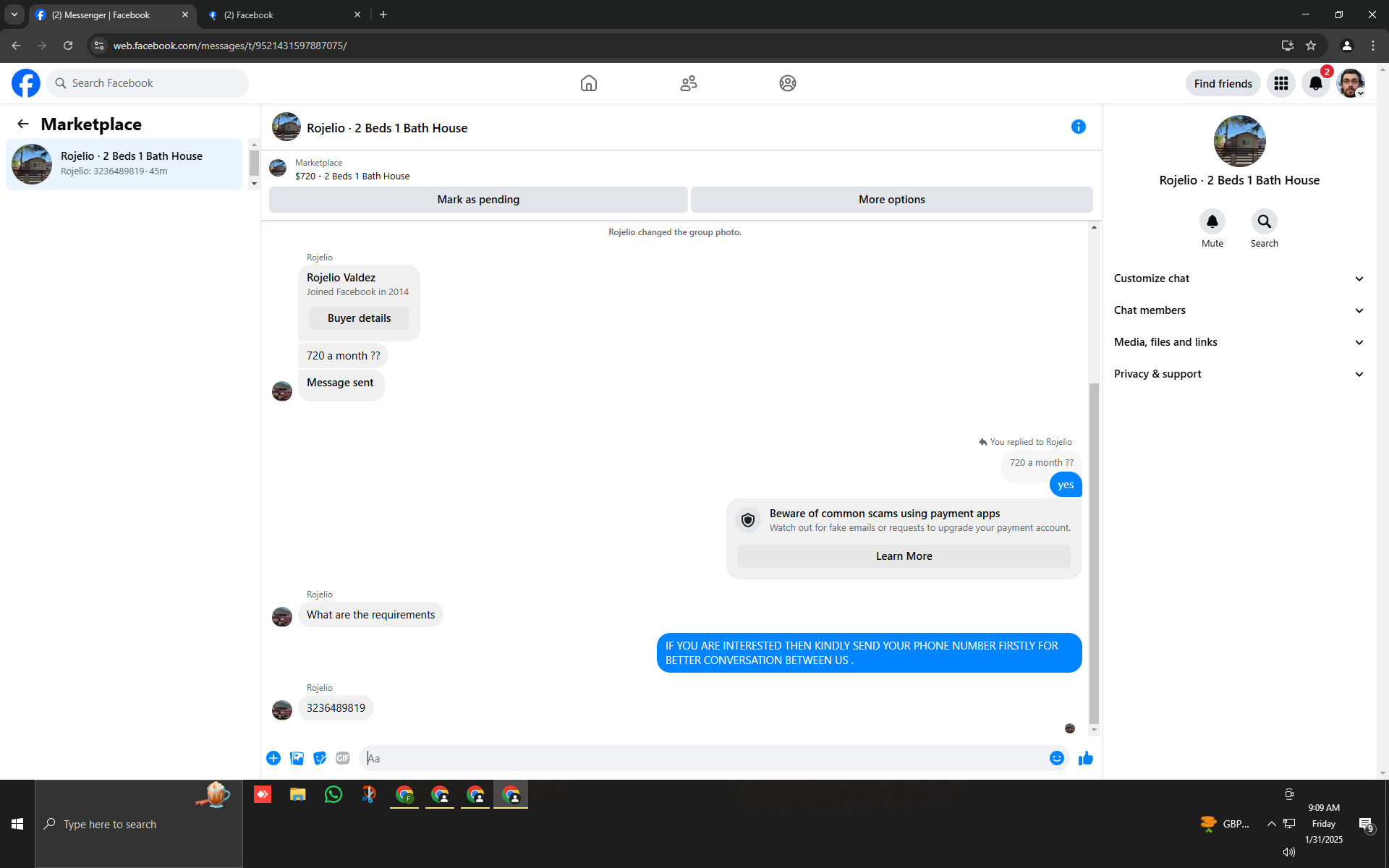Select Rojelio conversation in Marketplace list
This screenshot has height=868, width=1389.
[x=124, y=164]
